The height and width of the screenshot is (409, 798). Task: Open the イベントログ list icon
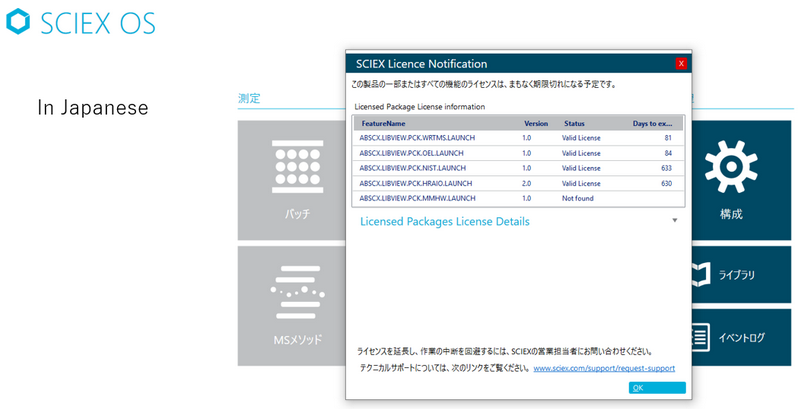pos(701,338)
